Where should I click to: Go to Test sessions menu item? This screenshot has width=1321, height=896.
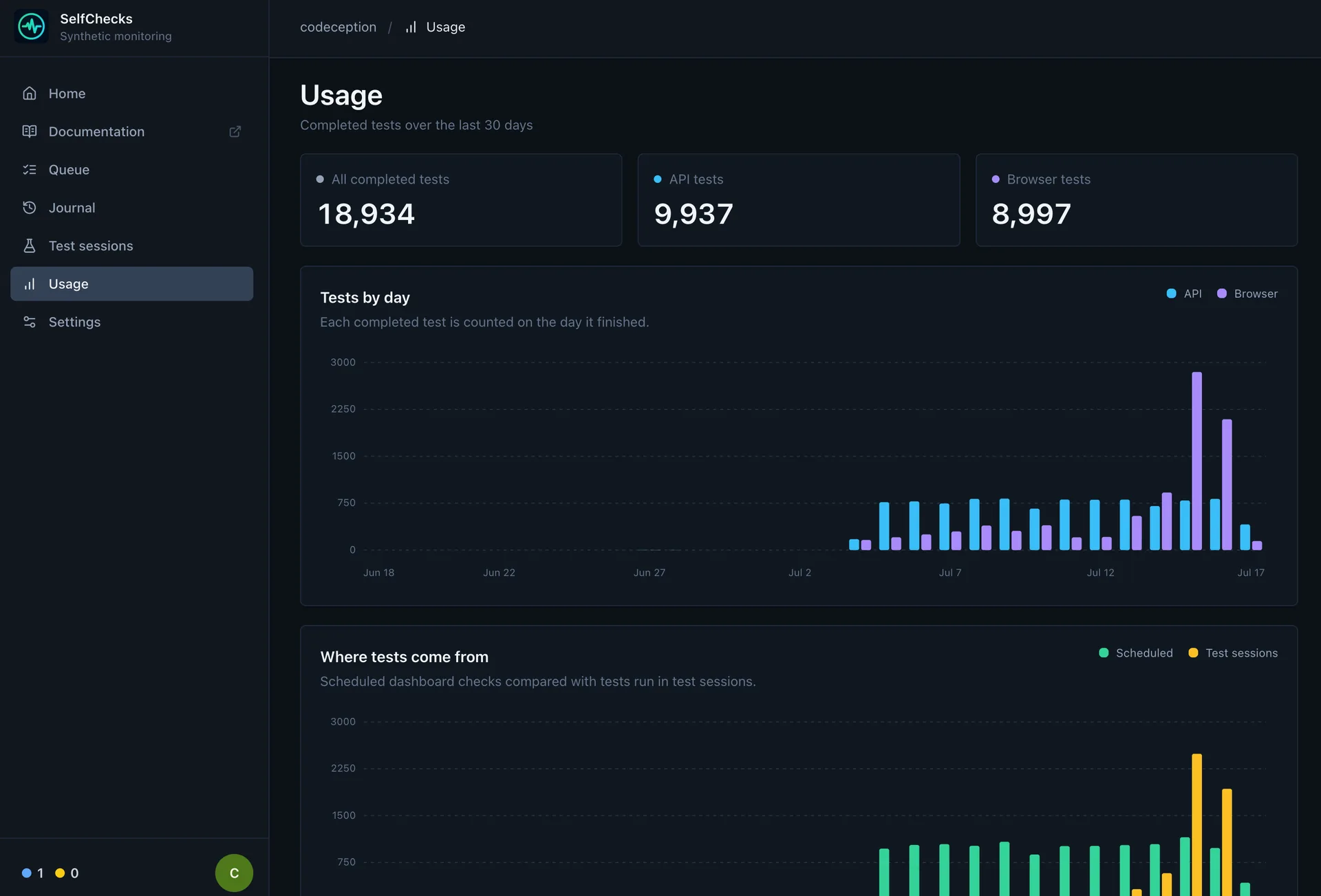132,245
